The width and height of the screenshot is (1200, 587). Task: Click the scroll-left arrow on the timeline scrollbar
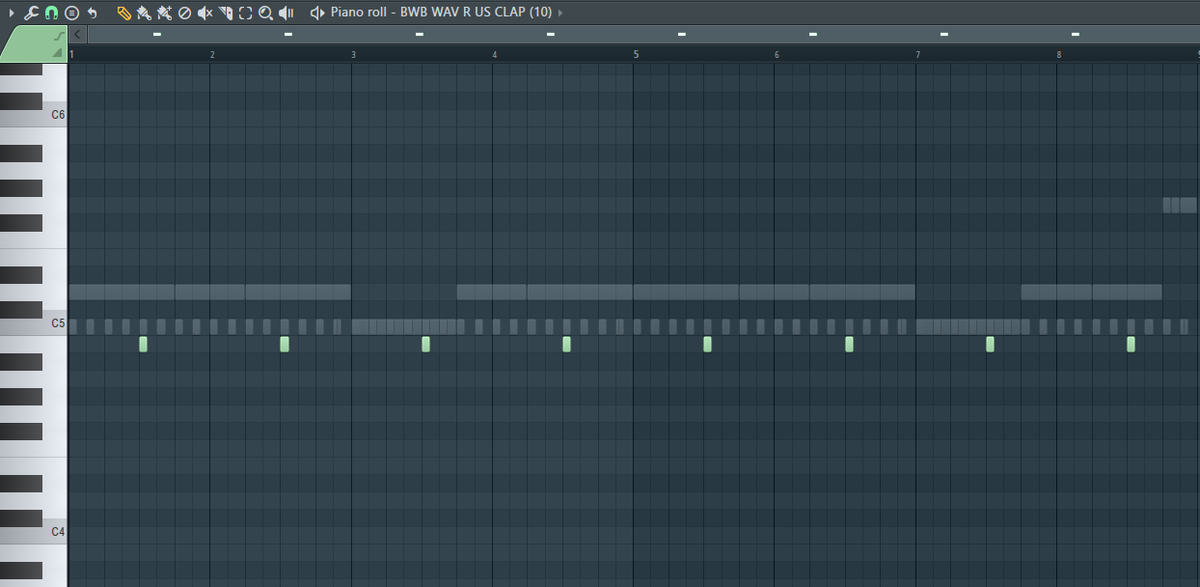click(78, 34)
